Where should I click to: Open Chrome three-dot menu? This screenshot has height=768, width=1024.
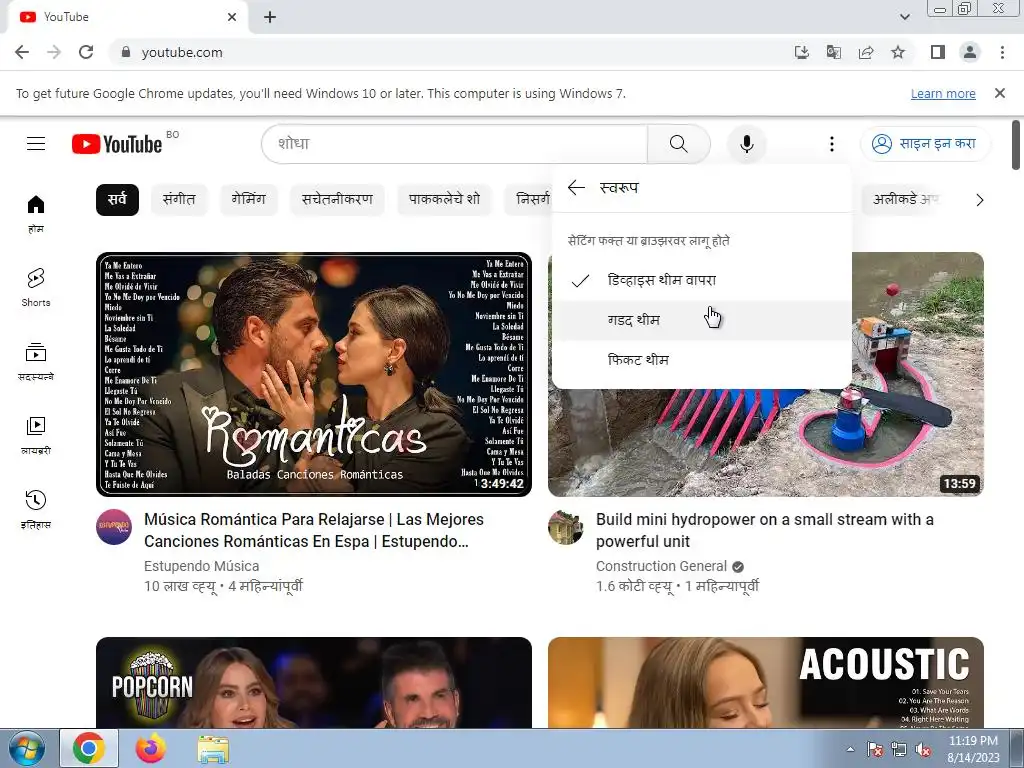tap(1002, 52)
